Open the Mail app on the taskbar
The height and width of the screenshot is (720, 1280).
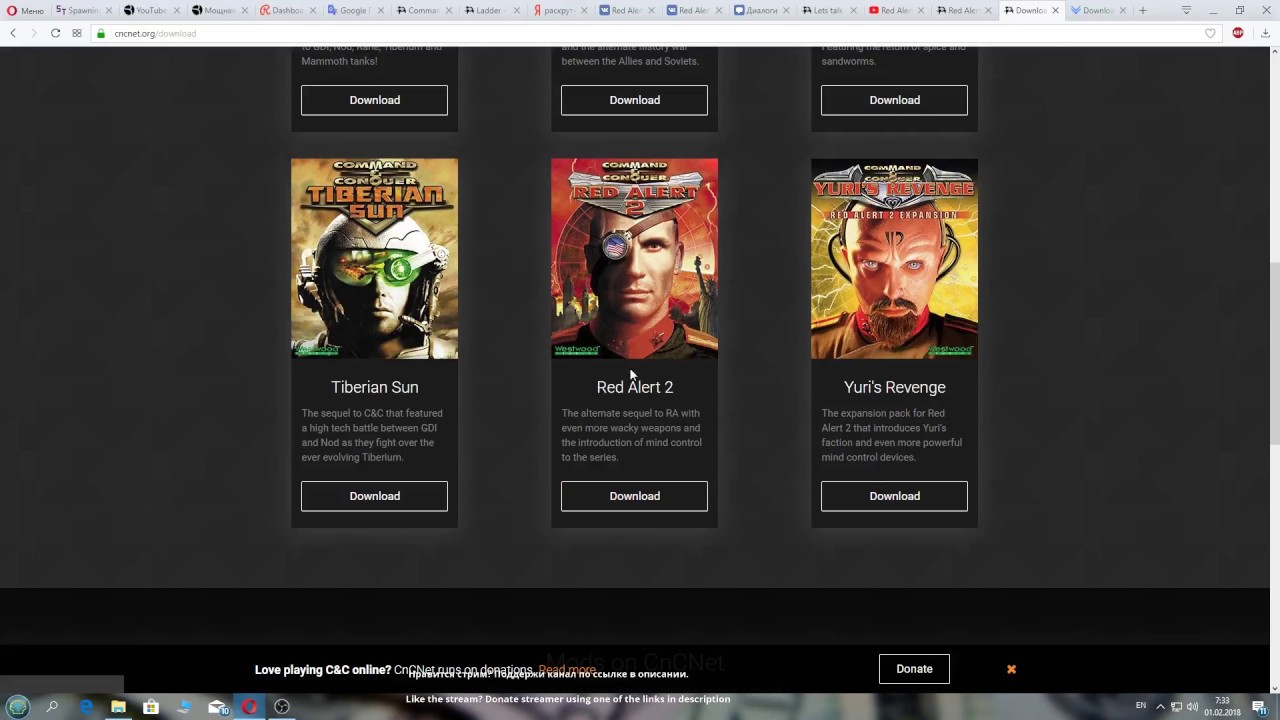(217, 707)
